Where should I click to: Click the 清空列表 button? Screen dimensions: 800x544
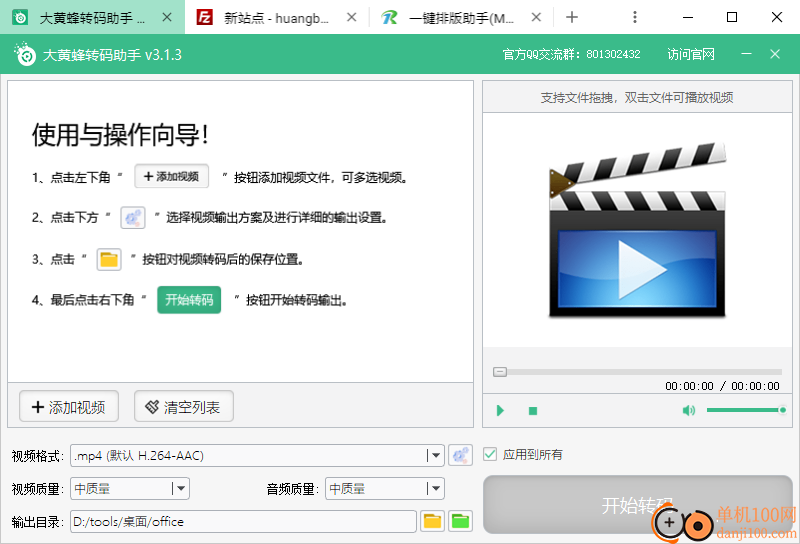click(x=184, y=407)
